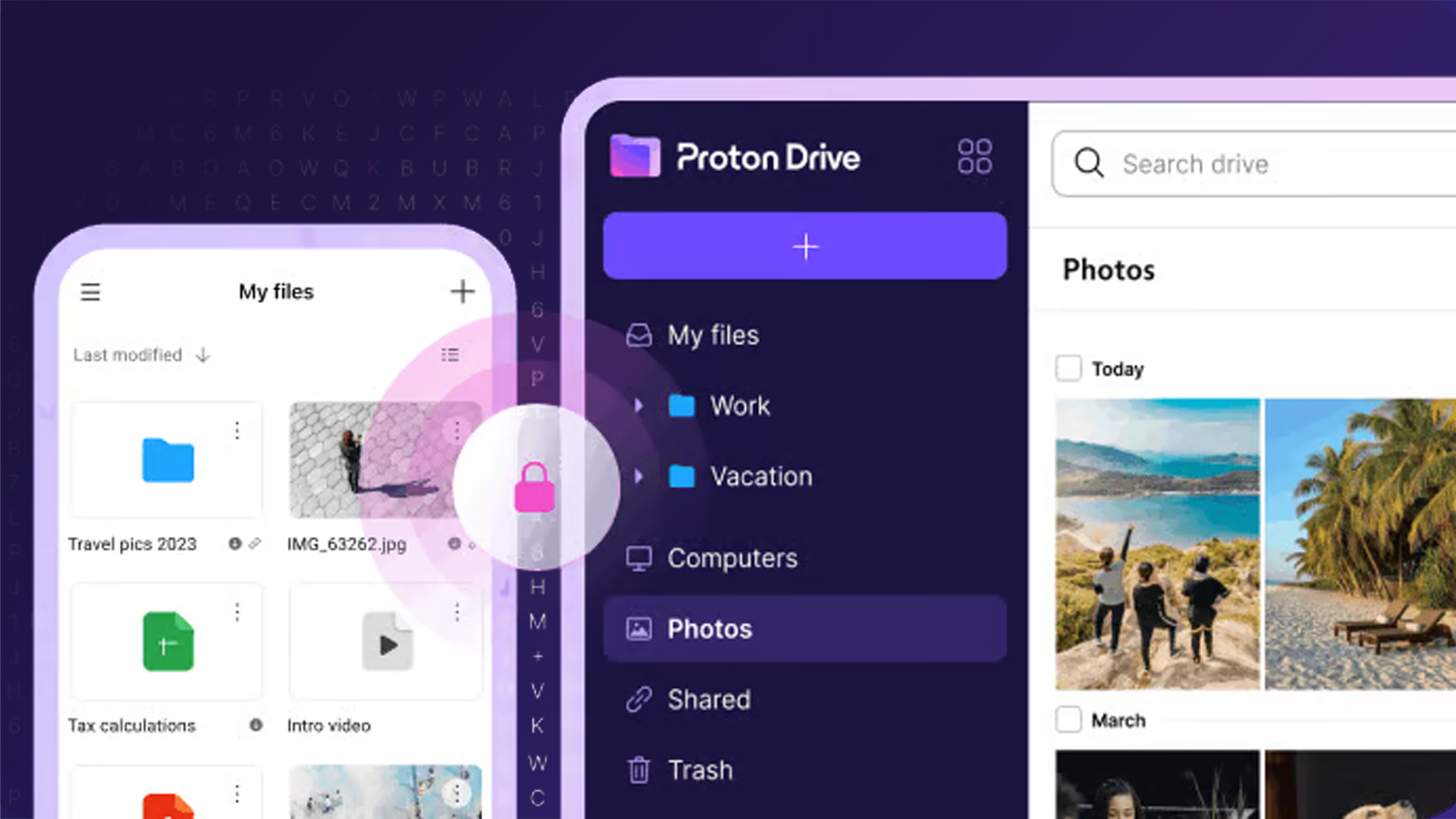Click the magnifier icon in the search bar
The width and height of the screenshot is (1456, 819).
coord(1088,164)
